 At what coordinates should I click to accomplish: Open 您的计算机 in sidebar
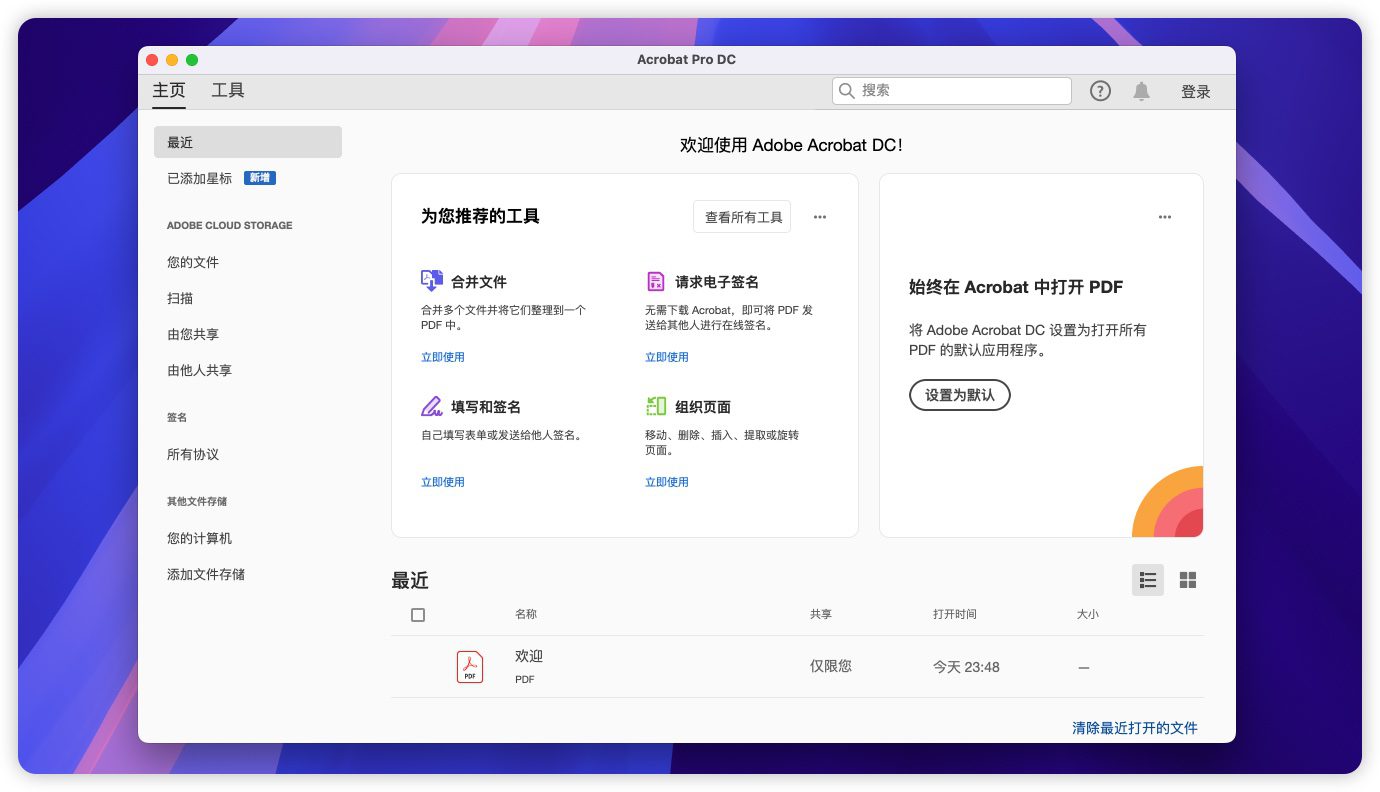coord(200,538)
